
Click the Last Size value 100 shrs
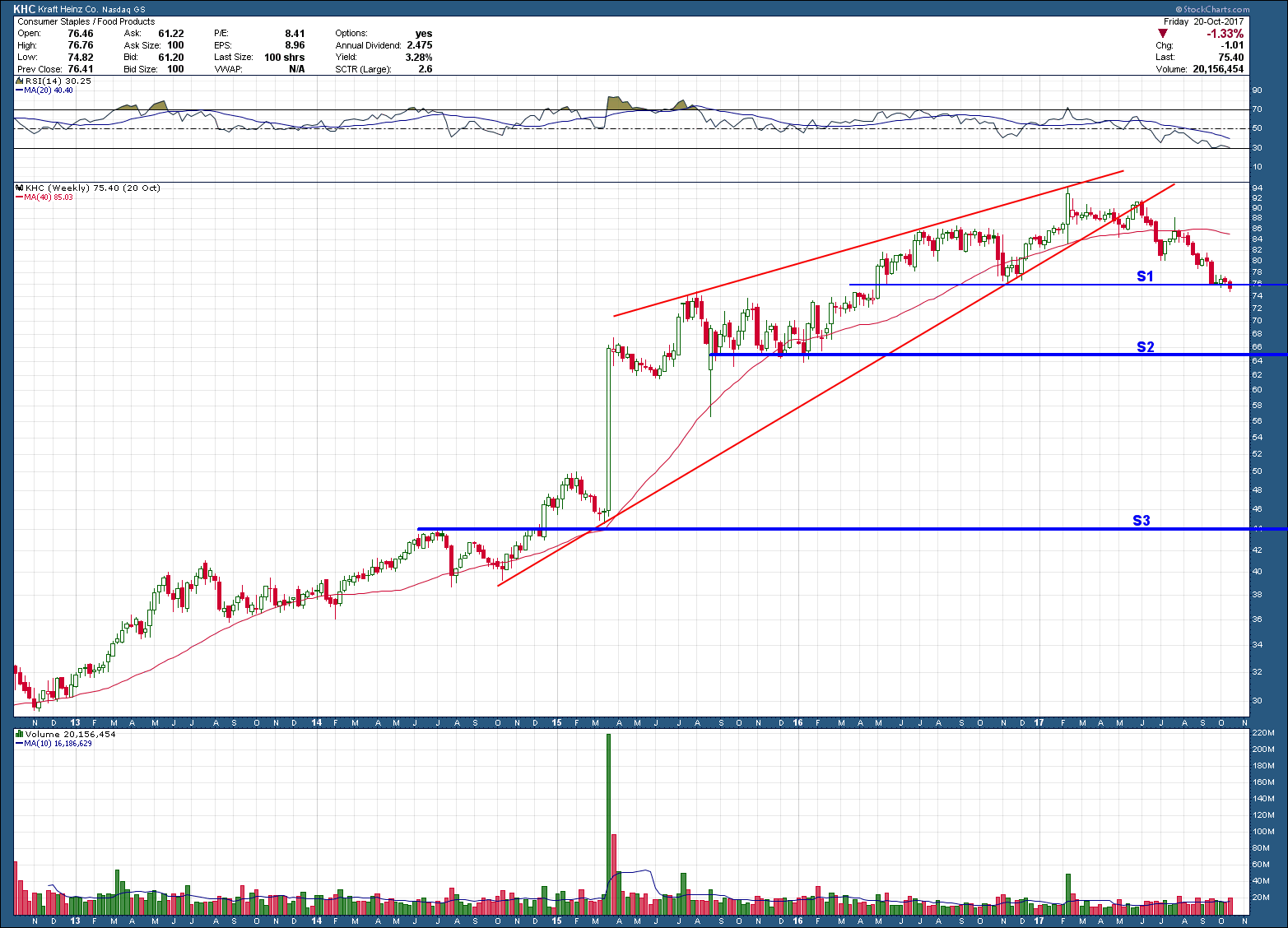[285, 58]
